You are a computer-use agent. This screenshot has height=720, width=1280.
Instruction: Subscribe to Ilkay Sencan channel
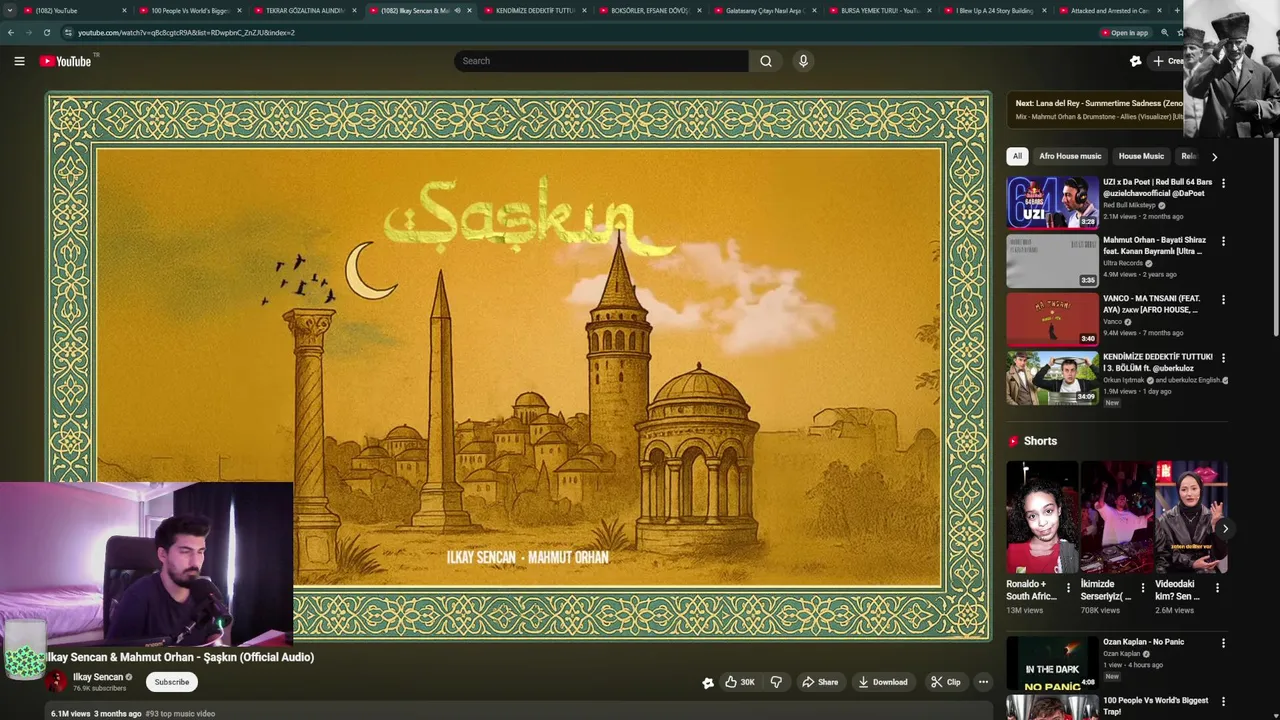[x=171, y=682]
